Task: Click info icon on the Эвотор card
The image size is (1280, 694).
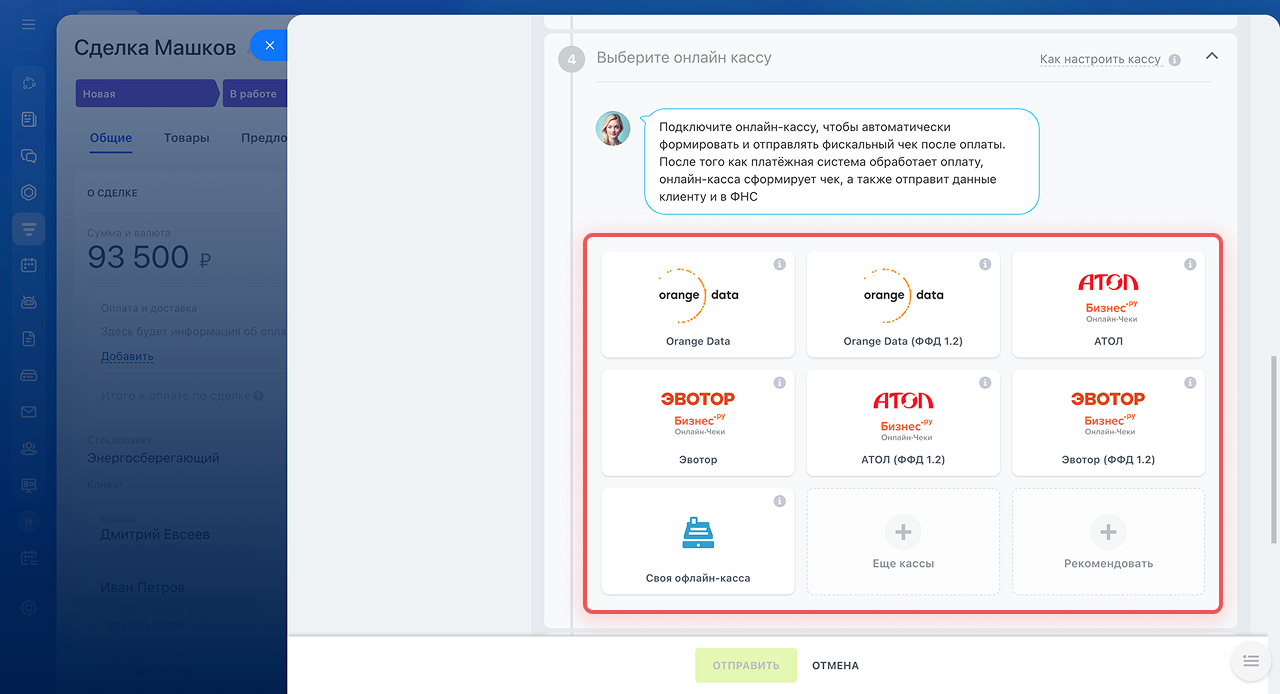Action: click(780, 383)
